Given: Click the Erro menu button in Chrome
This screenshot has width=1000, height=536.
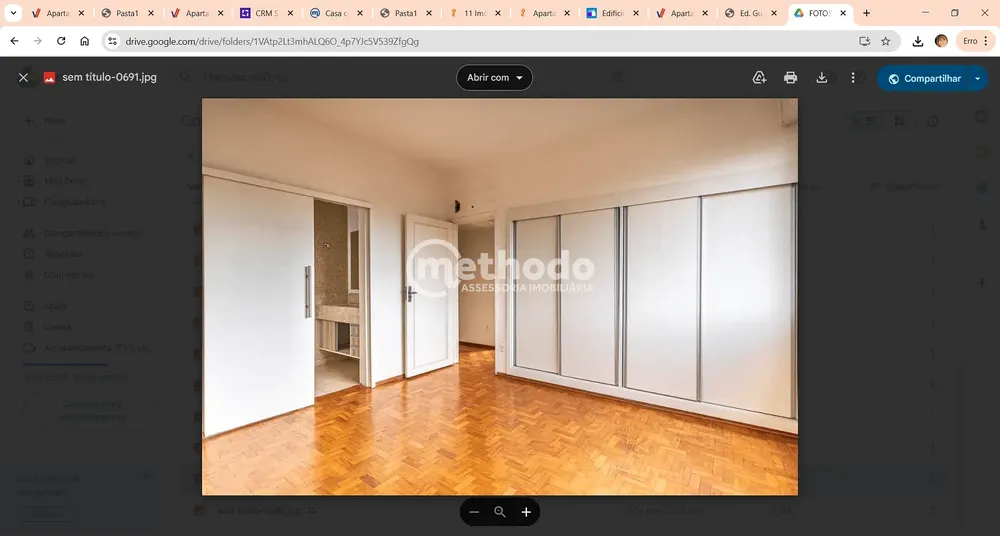Looking at the screenshot, I should (976, 41).
